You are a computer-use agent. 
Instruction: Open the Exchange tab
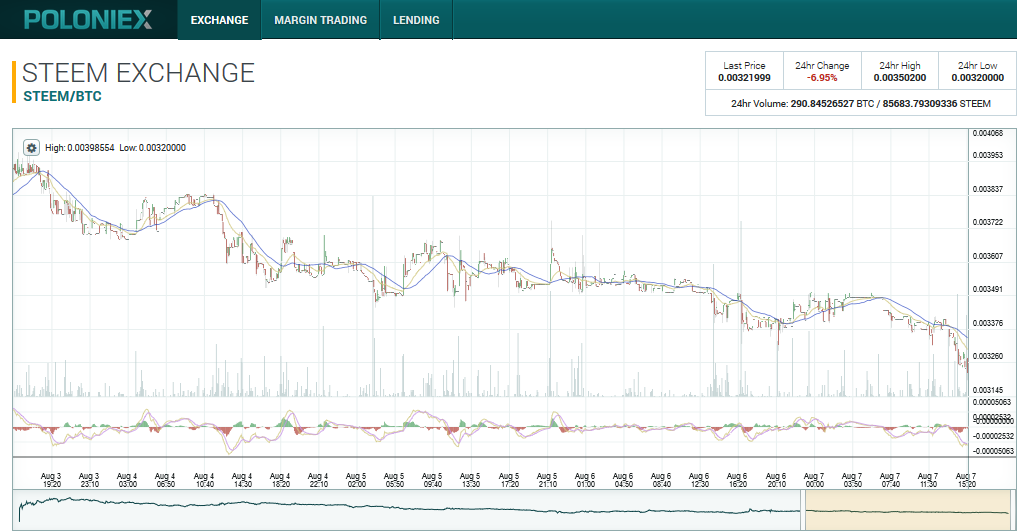219,20
